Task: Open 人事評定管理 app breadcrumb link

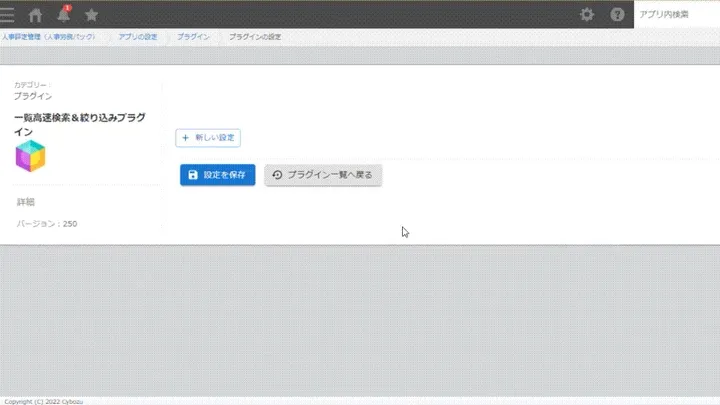Action: (x=49, y=37)
